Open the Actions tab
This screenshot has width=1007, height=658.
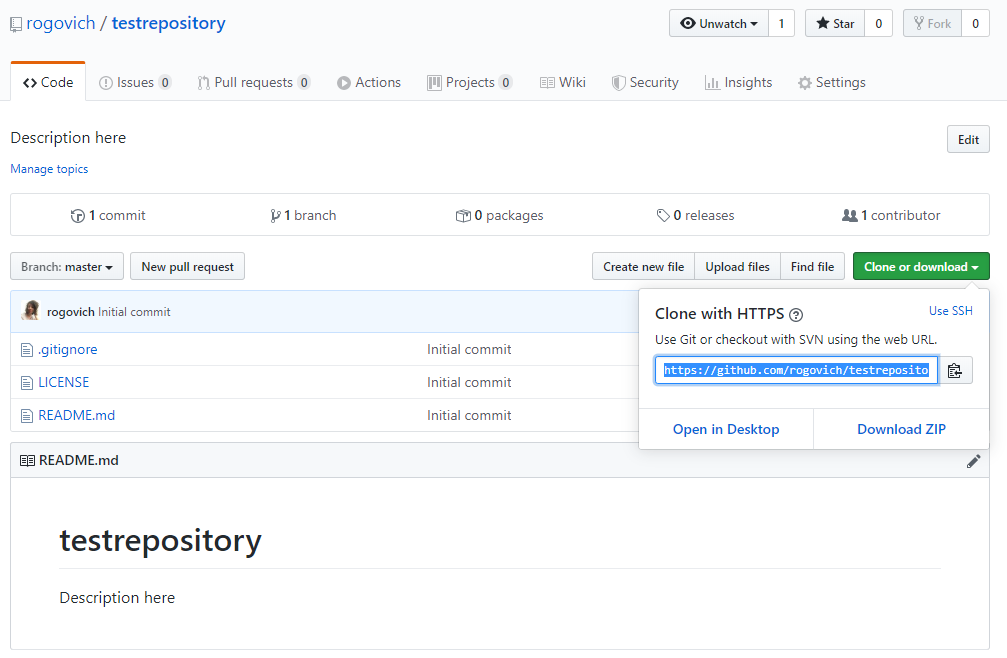(369, 82)
